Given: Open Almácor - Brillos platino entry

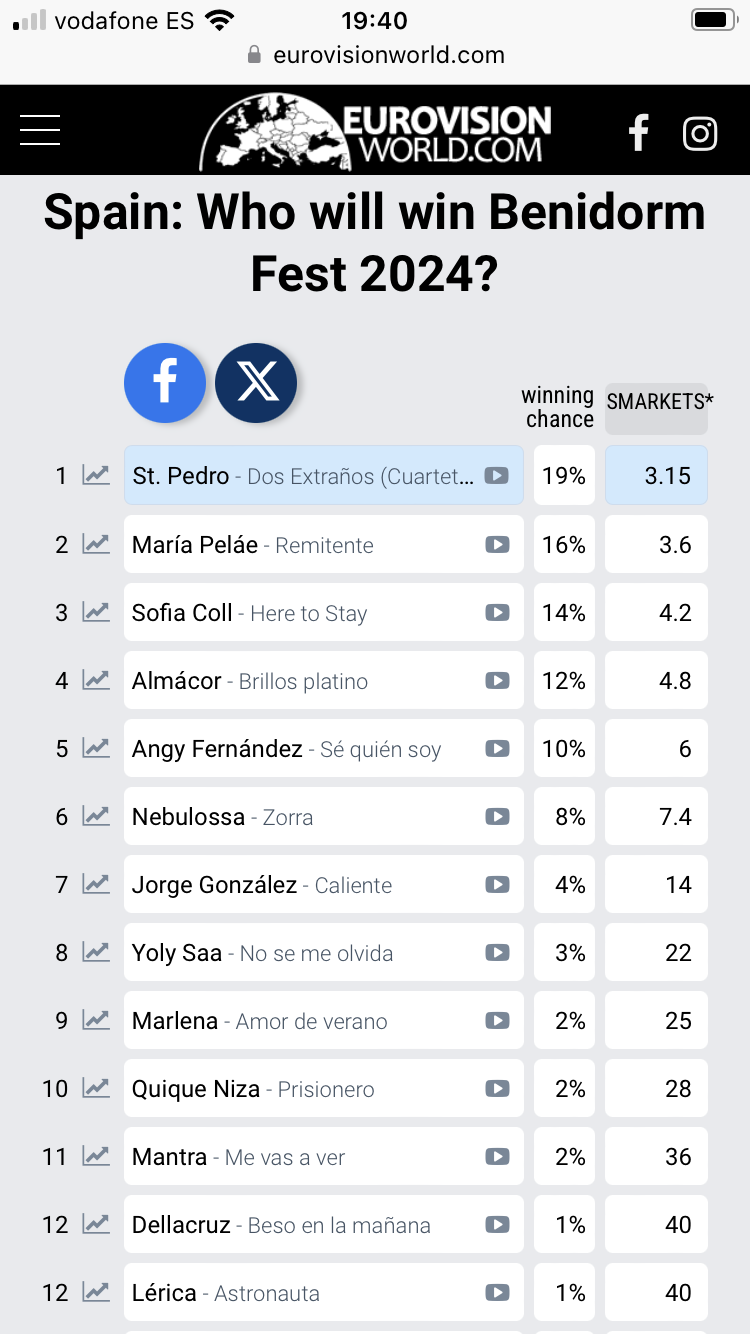Looking at the screenshot, I should (x=323, y=680).
